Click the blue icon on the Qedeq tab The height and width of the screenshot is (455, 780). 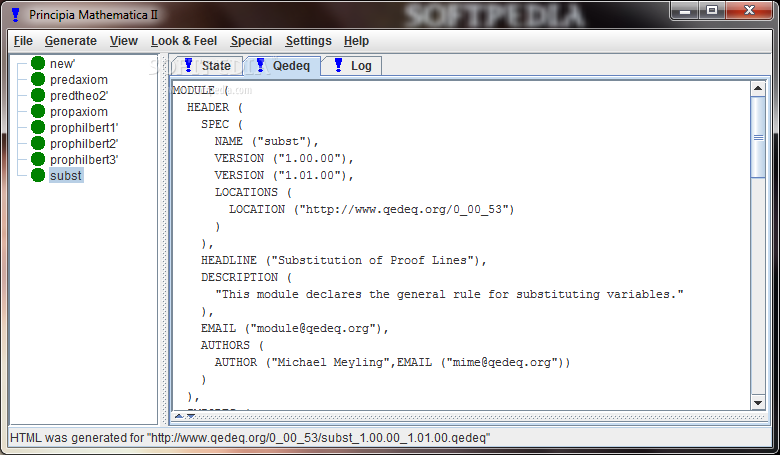tap(260, 65)
